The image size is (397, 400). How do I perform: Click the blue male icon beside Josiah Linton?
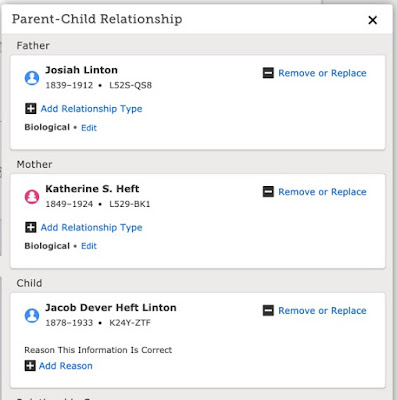(32, 78)
